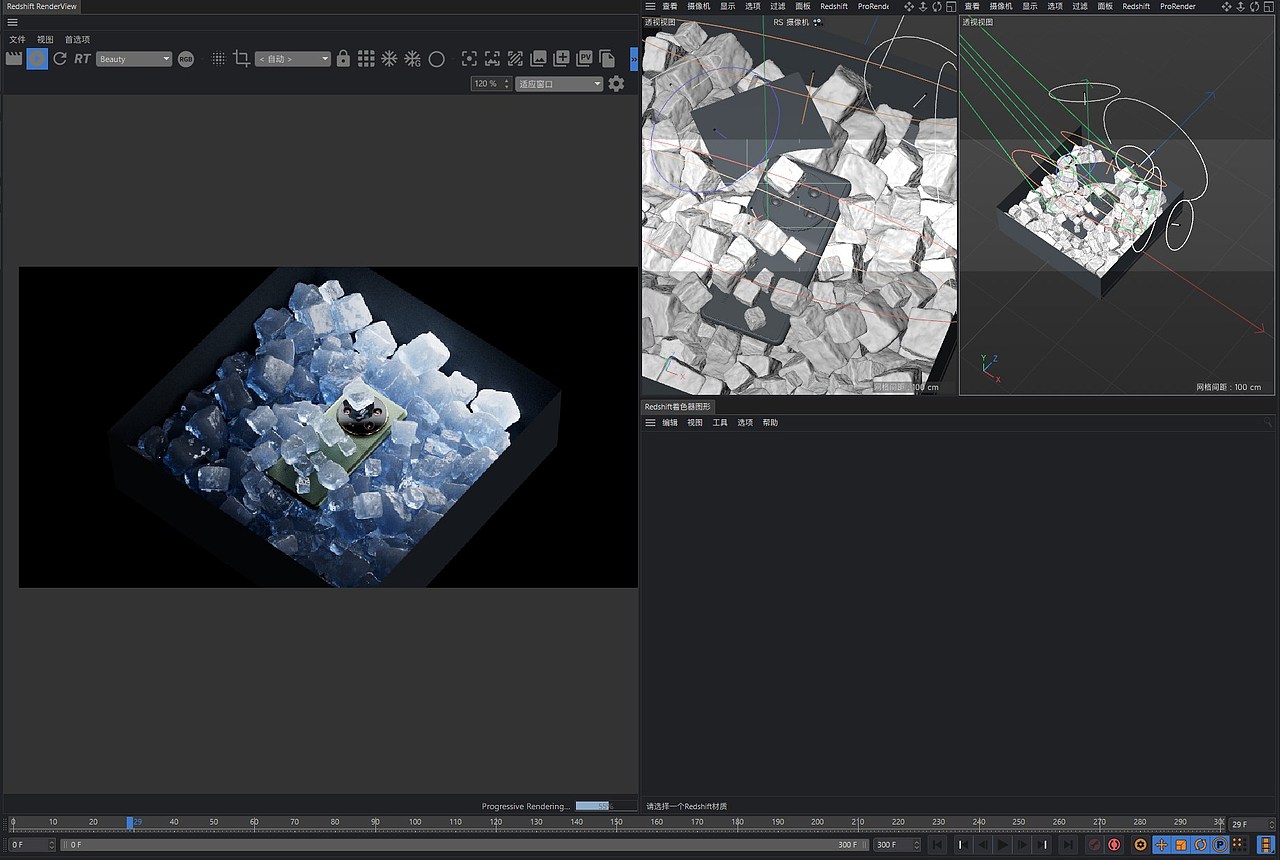Click the right viewport dolly-camera icon

(x=1243, y=6)
